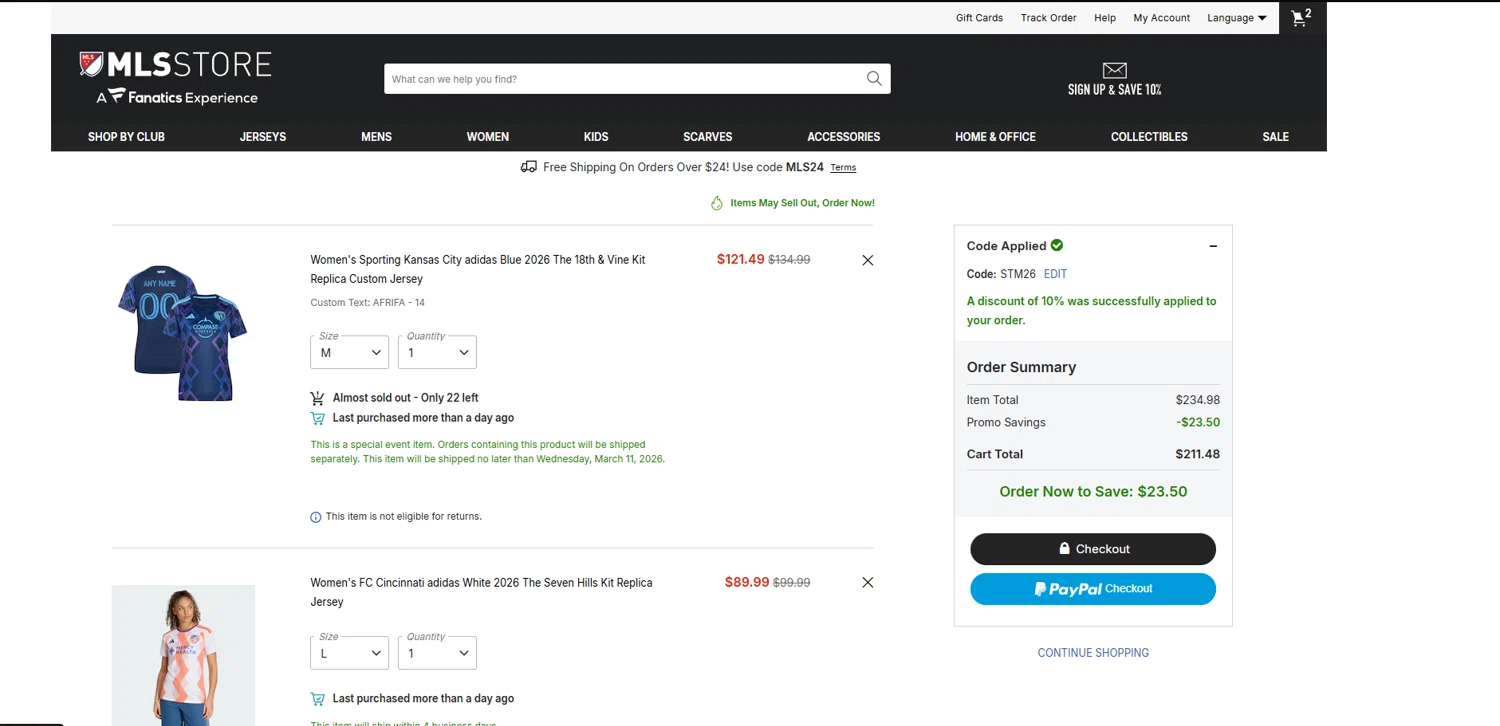The image size is (1500, 726).
Task: Open the Mens menu
Action: [376, 137]
